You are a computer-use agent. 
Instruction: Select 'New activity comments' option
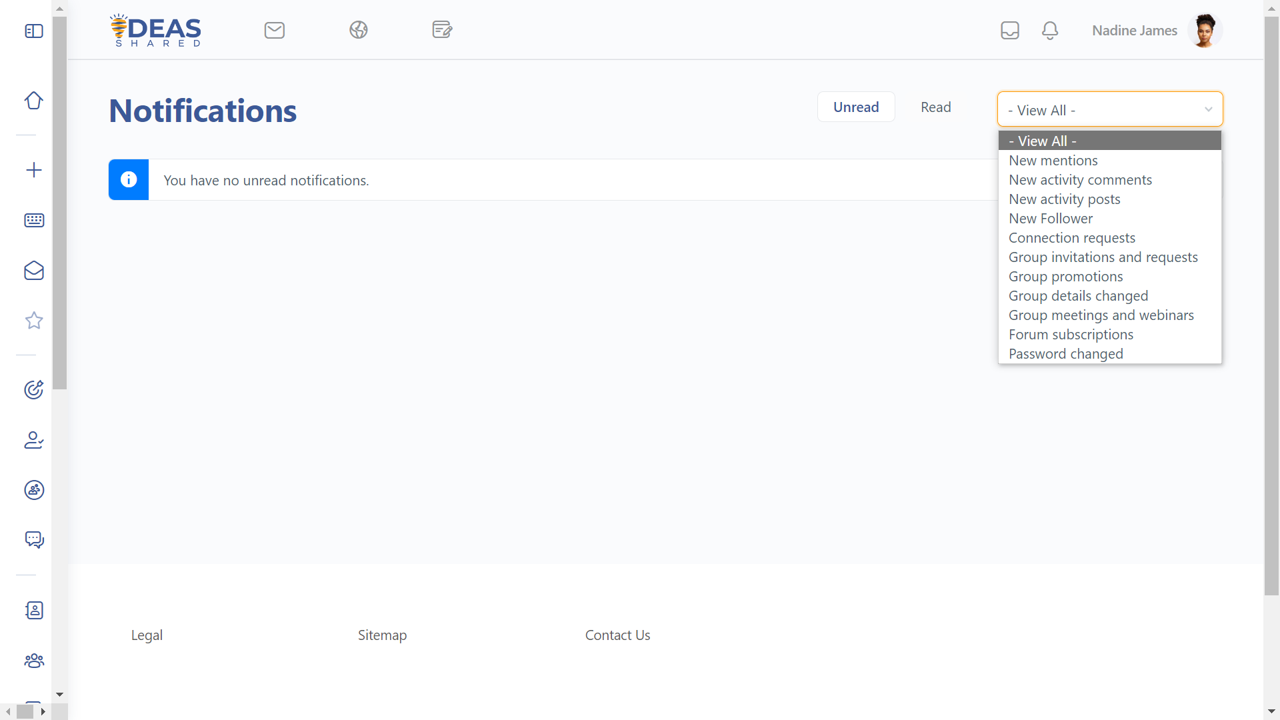click(x=1110, y=180)
